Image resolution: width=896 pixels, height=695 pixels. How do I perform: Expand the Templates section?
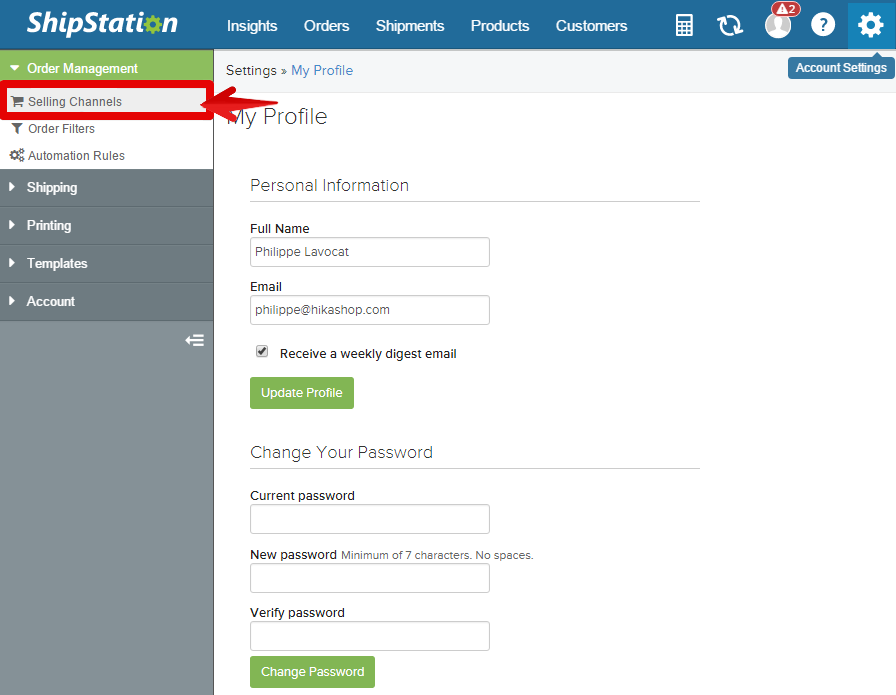(x=106, y=263)
